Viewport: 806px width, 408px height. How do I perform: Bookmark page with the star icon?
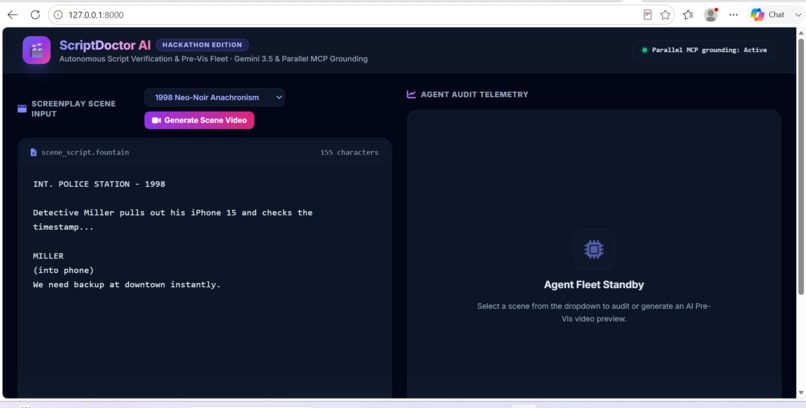pyautogui.click(x=665, y=15)
